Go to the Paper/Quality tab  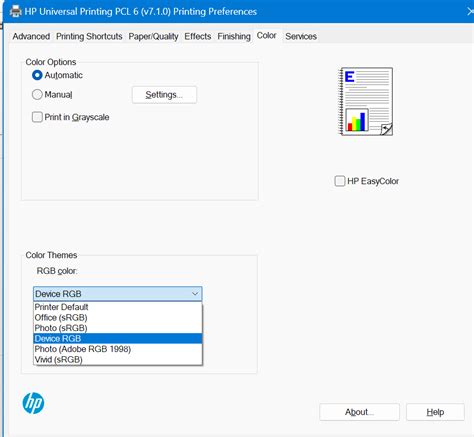(153, 36)
